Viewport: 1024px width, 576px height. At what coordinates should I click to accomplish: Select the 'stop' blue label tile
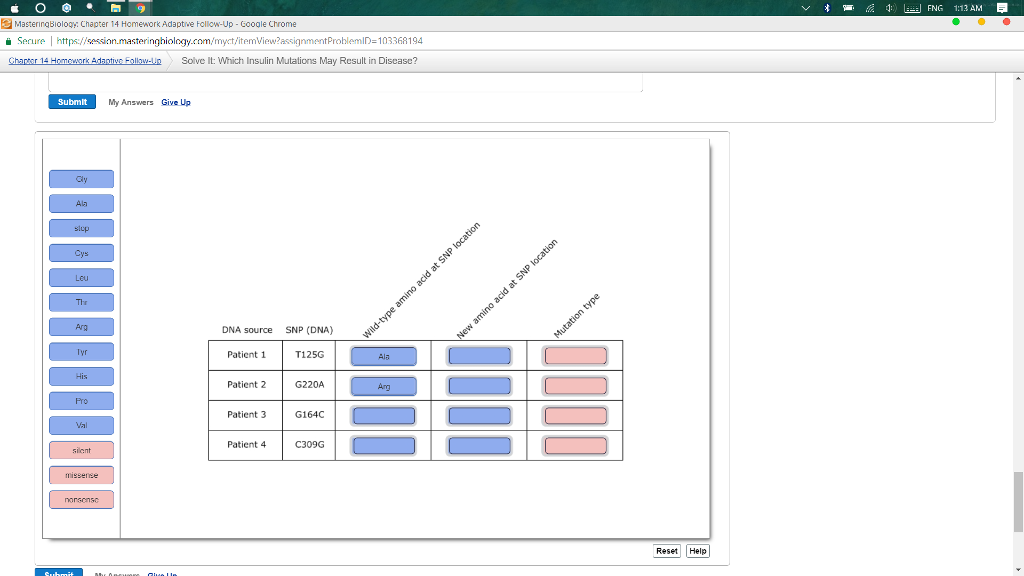tap(81, 228)
